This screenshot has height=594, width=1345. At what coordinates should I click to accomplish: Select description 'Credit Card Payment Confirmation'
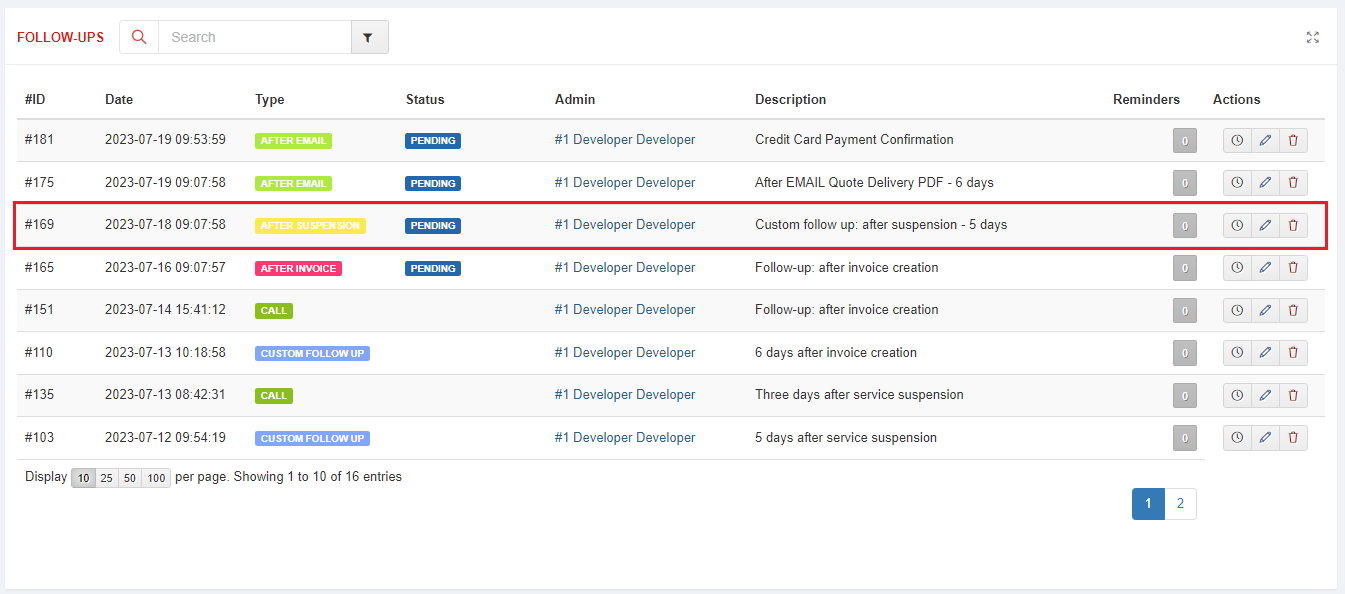(x=854, y=140)
